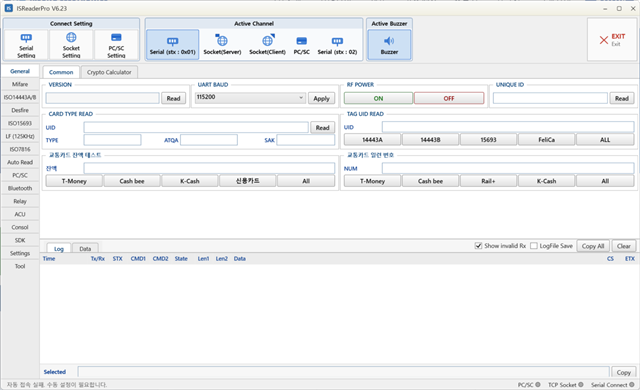640x390 pixels.
Task: Activate the PC/SC channel icon
Action: pos(302,41)
